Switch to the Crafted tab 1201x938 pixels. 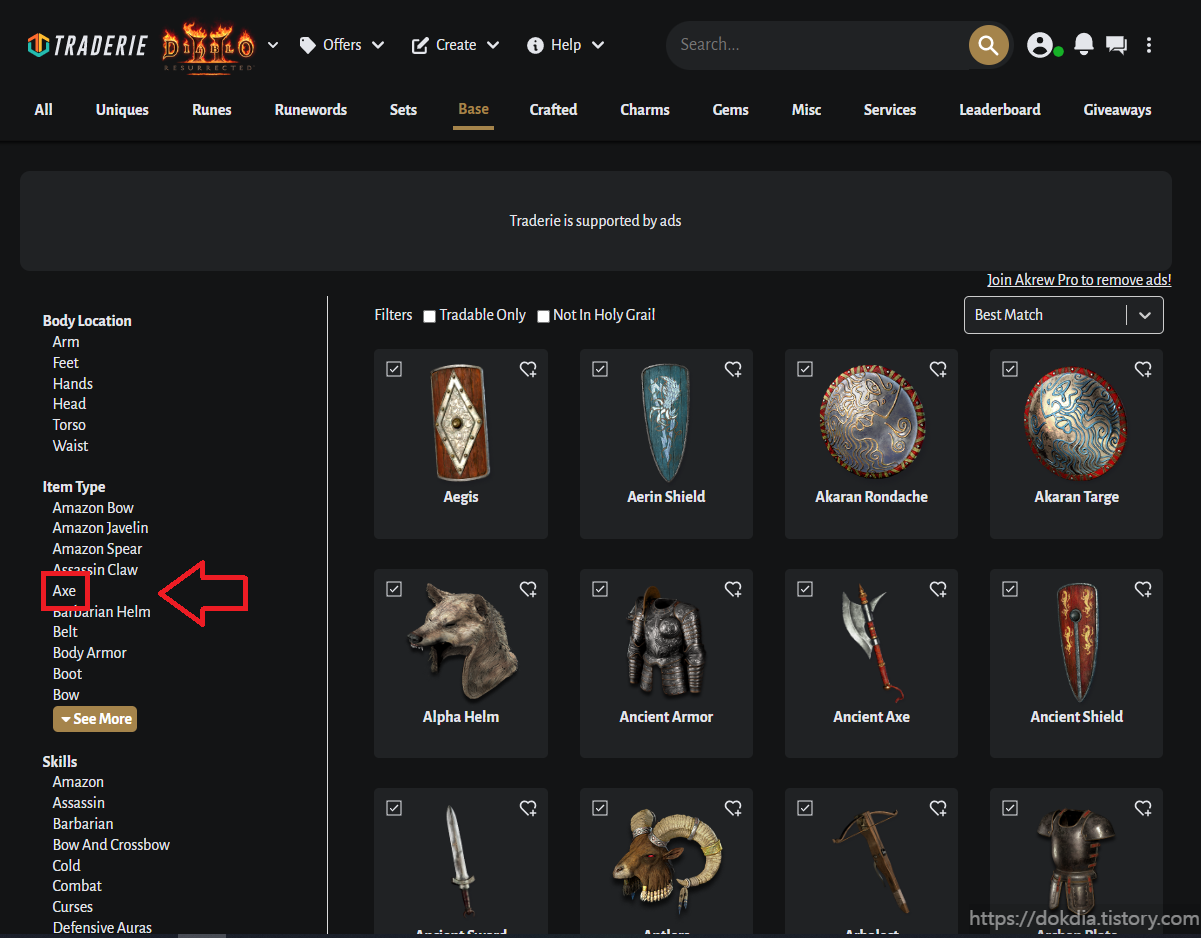553,110
